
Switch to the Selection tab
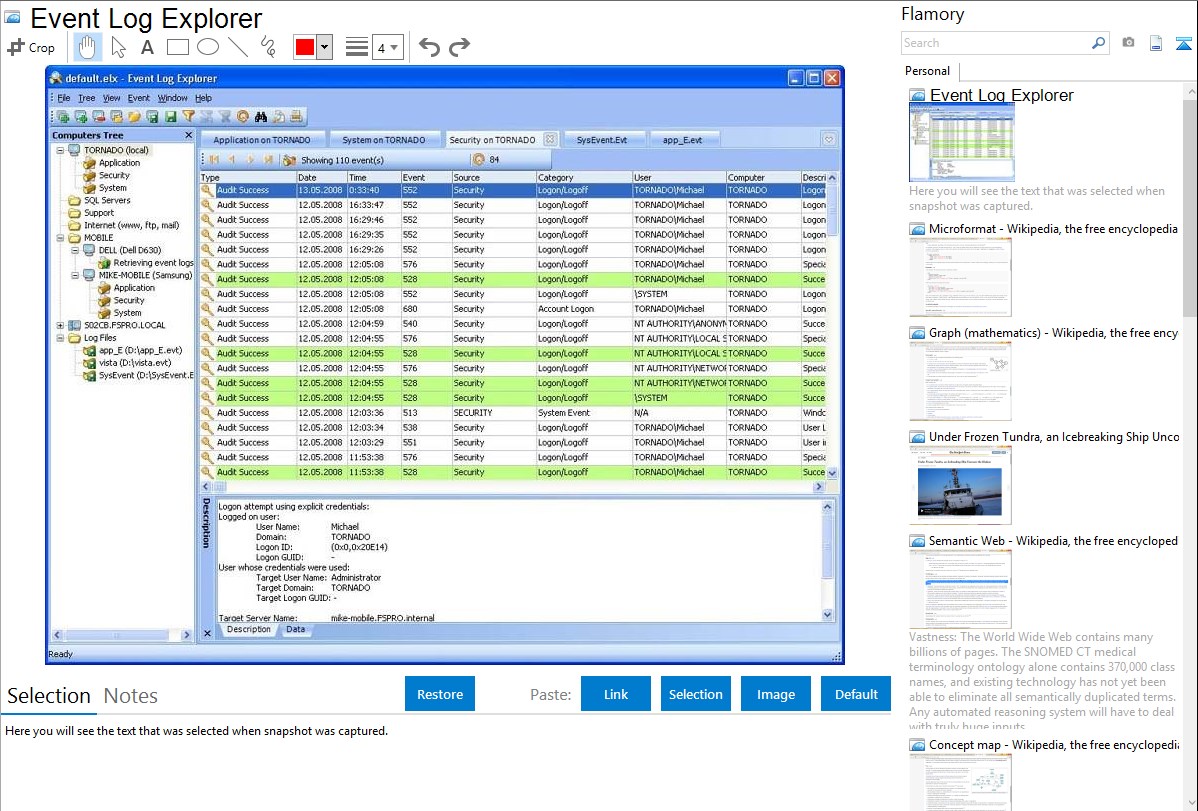pos(49,696)
